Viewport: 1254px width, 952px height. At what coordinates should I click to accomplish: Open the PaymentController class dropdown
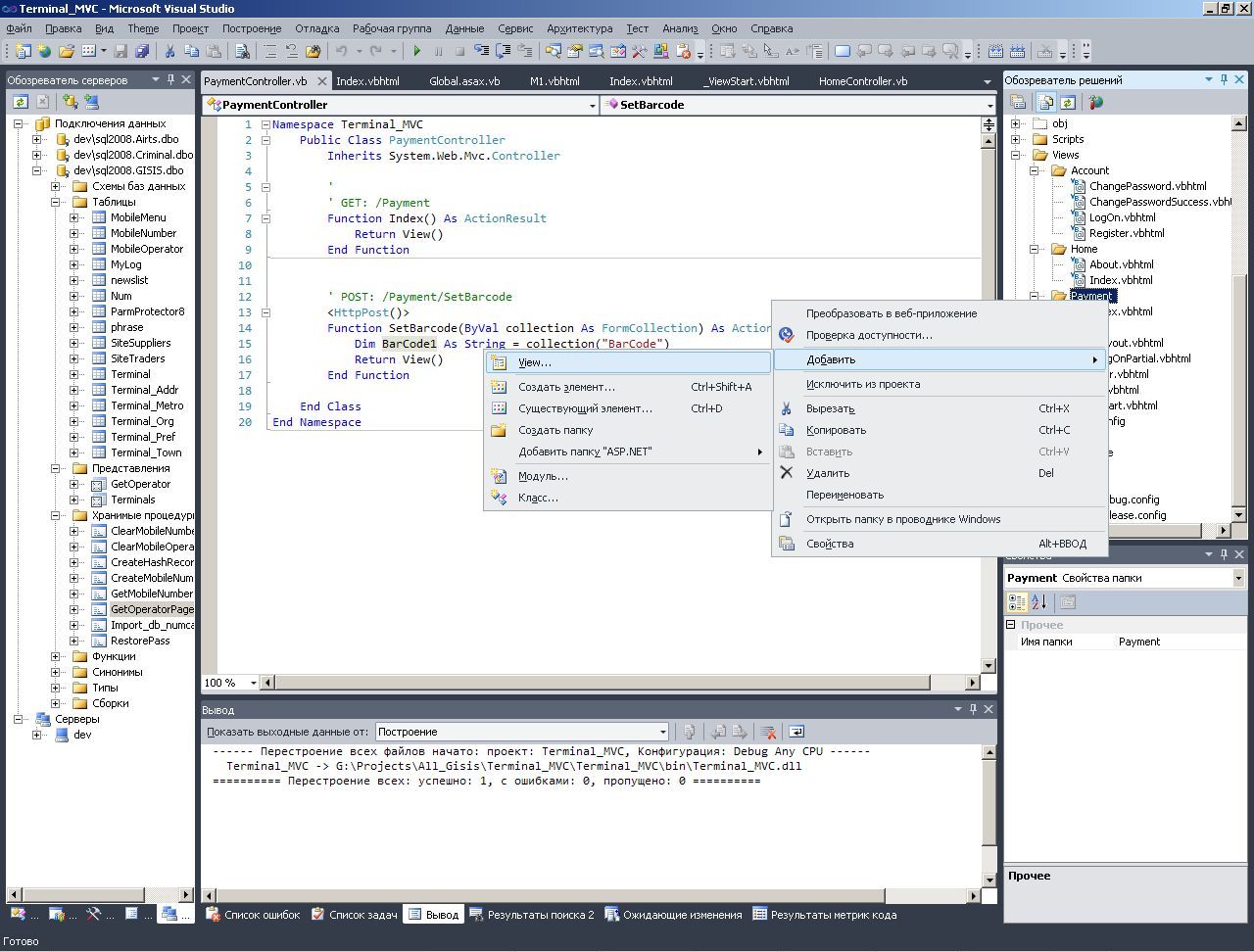pos(592,105)
